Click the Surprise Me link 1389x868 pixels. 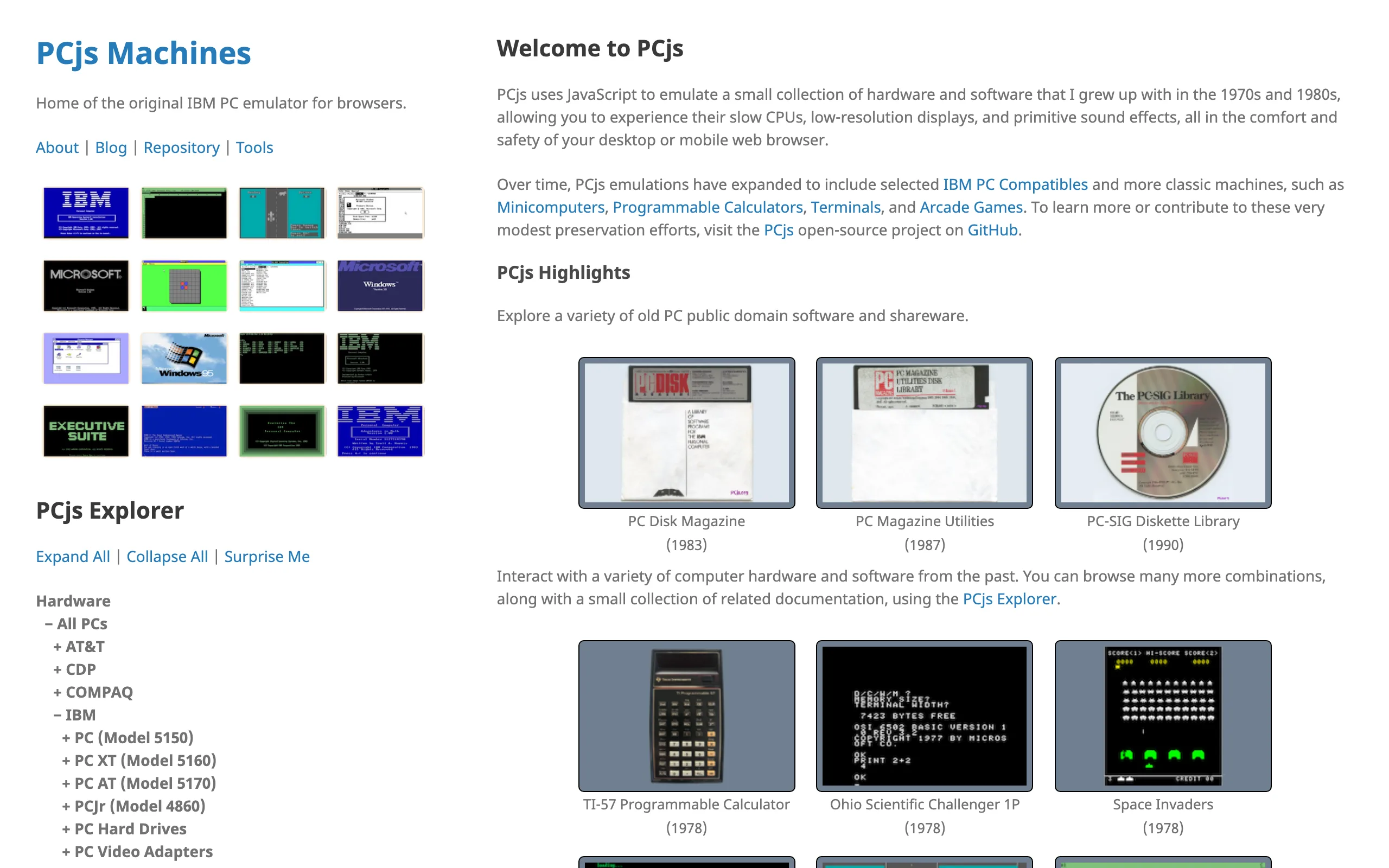[267, 556]
